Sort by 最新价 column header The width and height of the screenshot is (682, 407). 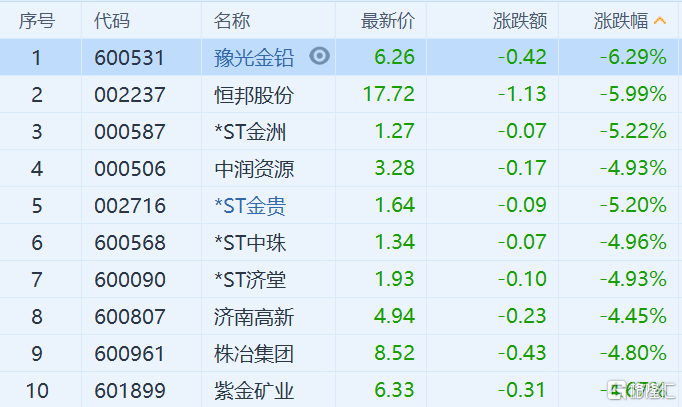tap(388, 20)
